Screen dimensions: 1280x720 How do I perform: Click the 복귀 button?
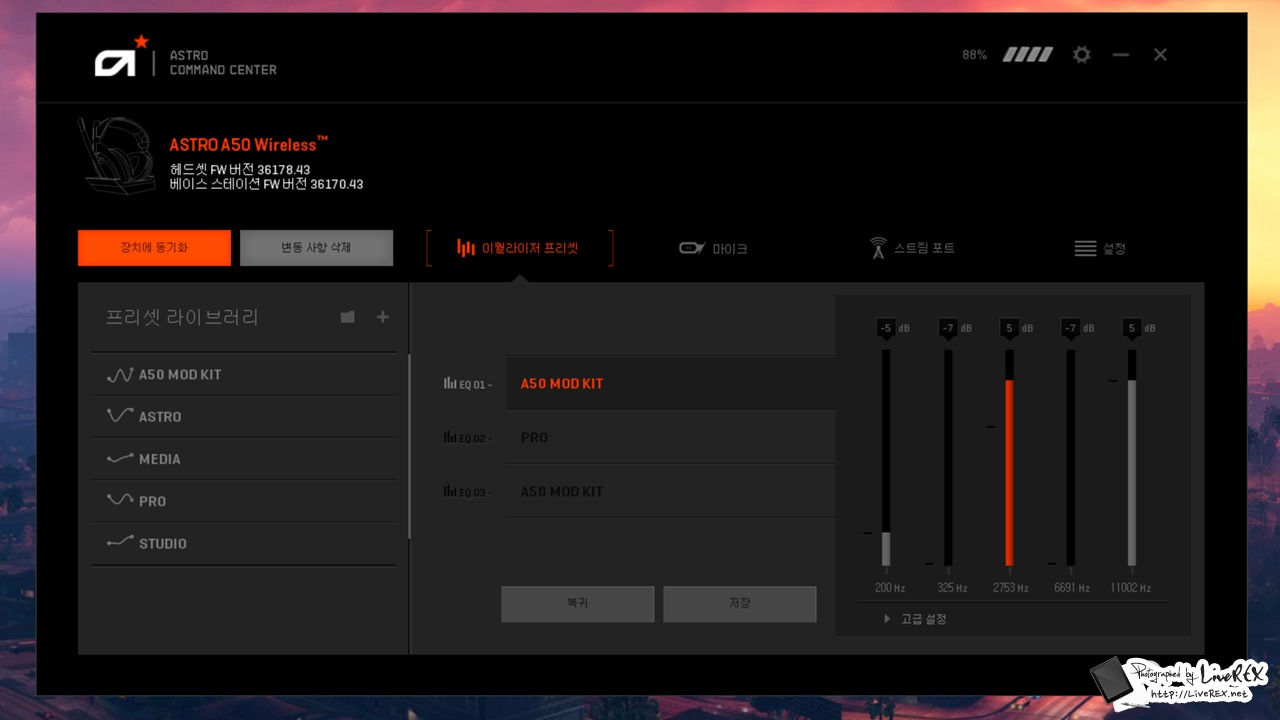coord(577,604)
